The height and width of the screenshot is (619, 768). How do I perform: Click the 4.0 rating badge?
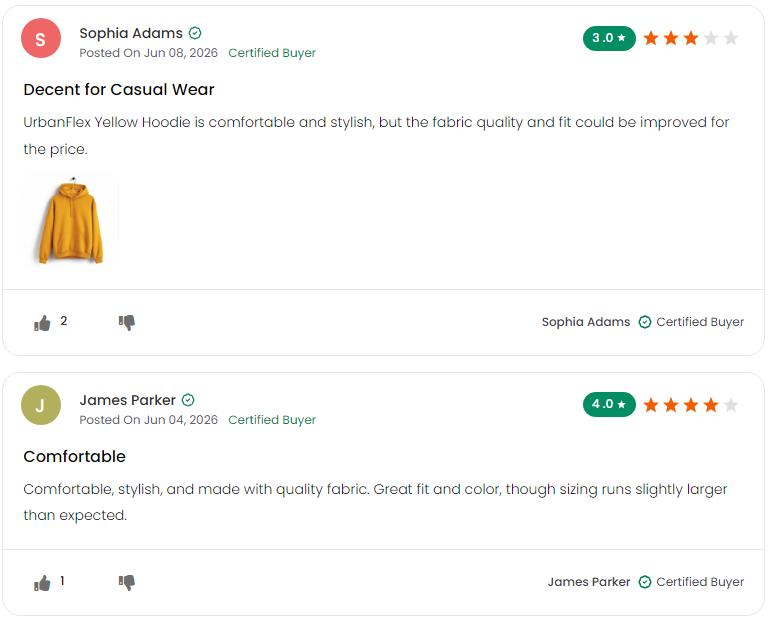click(609, 405)
